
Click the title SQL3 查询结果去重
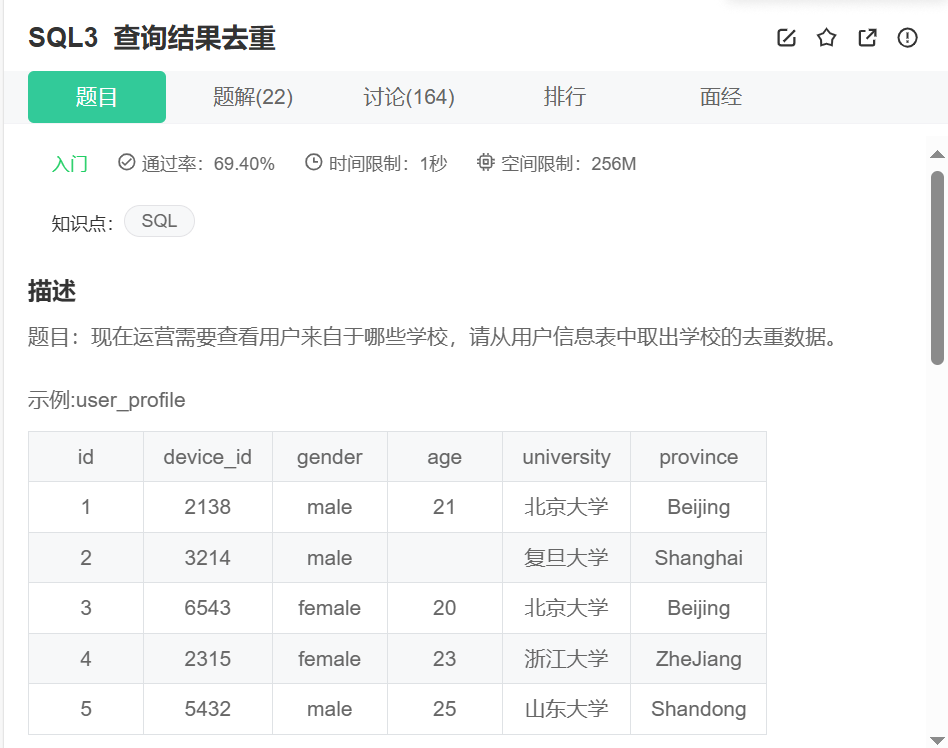coord(152,37)
